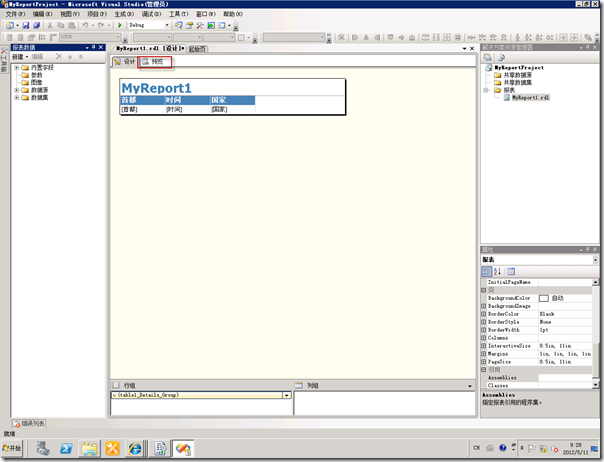Image resolution: width=604 pixels, height=462 pixels.
Task: Collapse the 报表 folder in Solution Explorer
Action: click(x=486, y=91)
